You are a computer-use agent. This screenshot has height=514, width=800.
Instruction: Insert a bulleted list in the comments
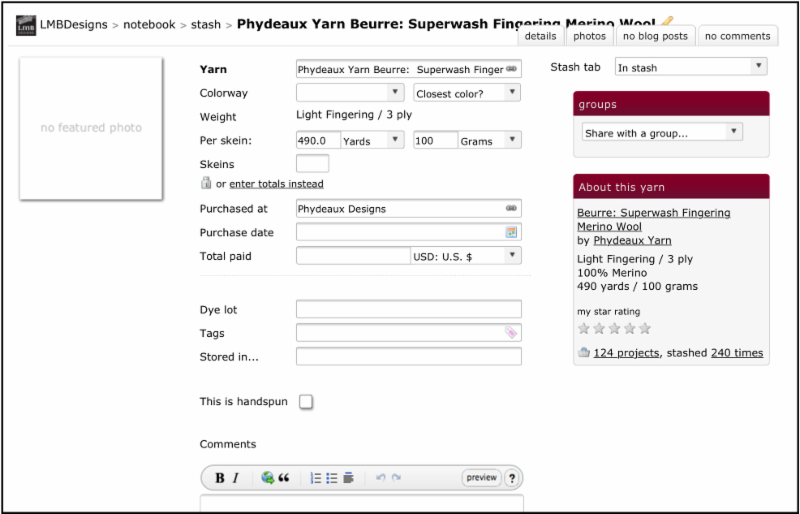pyautogui.click(x=332, y=478)
